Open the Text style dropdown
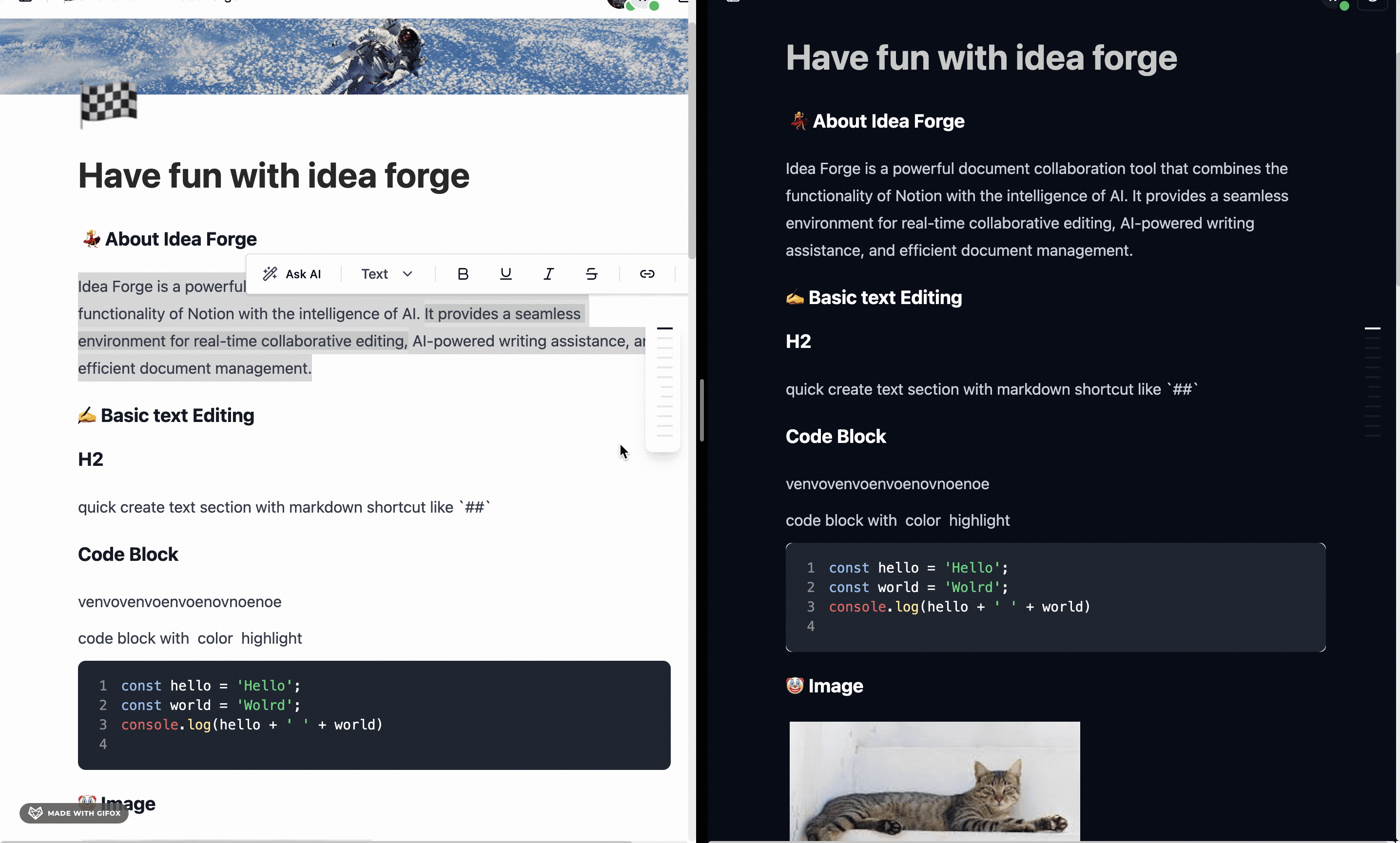 tap(387, 274)
